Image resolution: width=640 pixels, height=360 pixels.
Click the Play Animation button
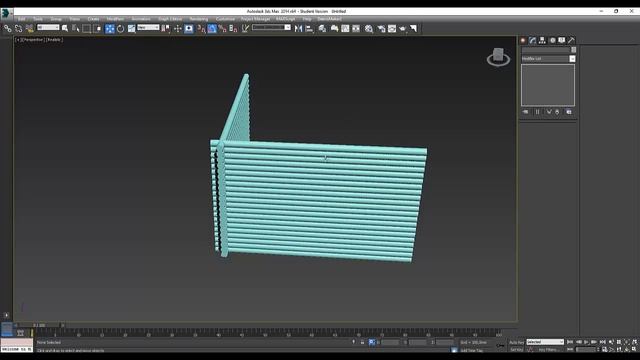click(x=586, y=342)
